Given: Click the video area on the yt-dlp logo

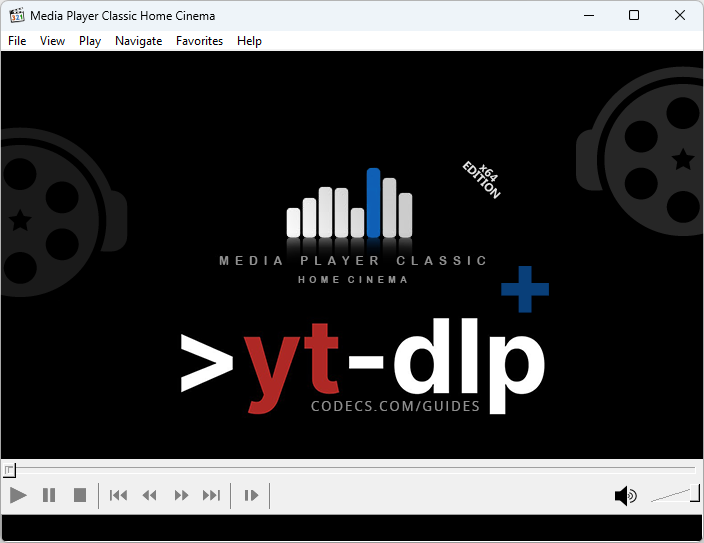Looking at the screenshot, I should tap(363, 366).
